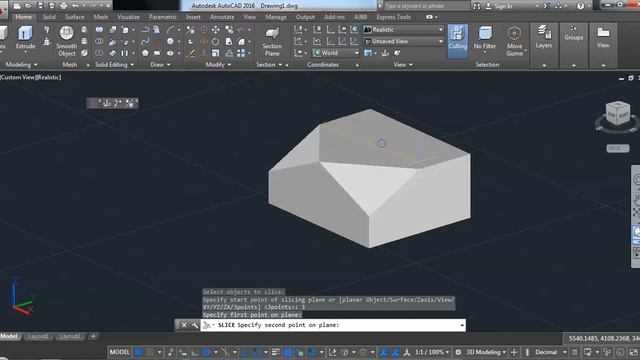Click the Open file quick access icon
The width and height of the screenshot is (640, 360).
click(x=28, y=6)
